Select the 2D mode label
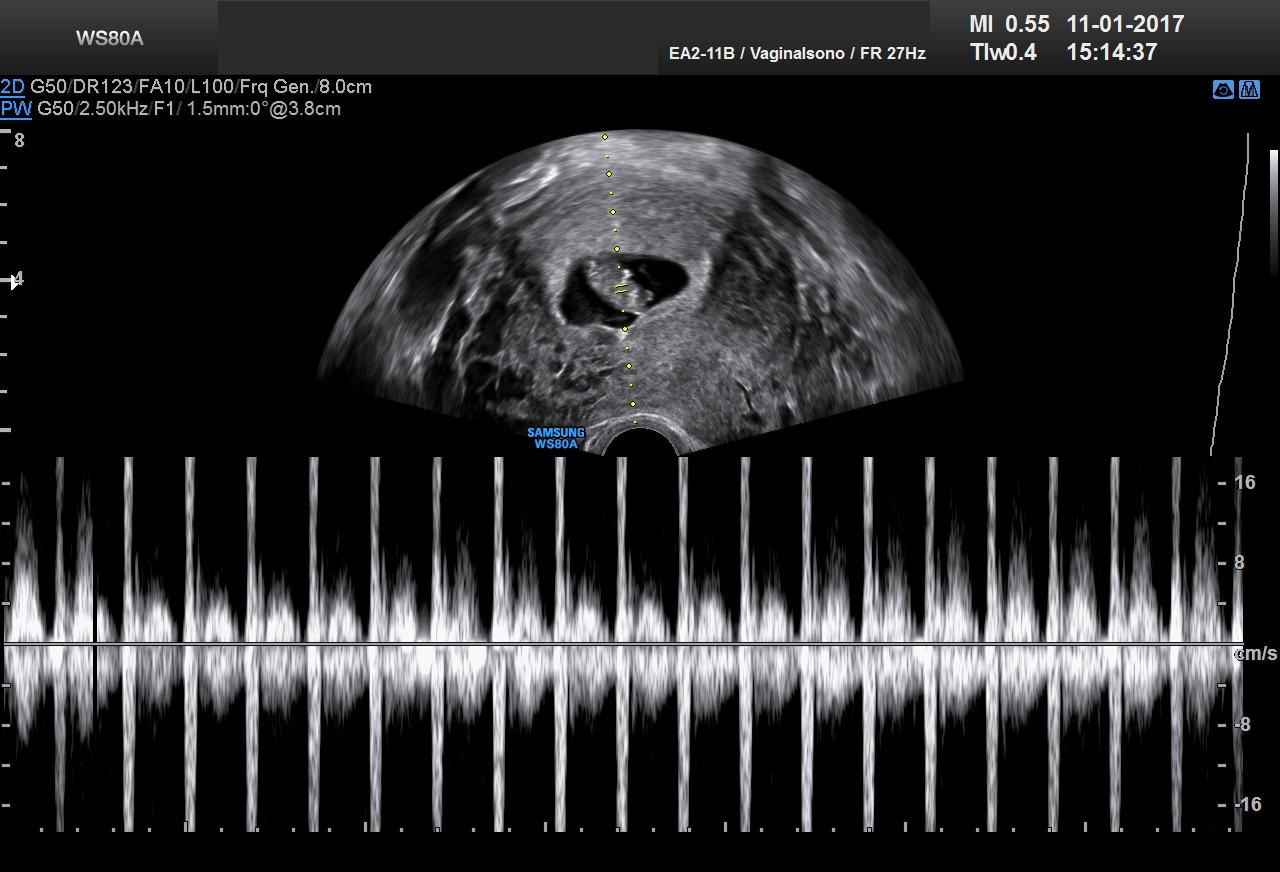Image resolution: width=1280 pixels, height=872 pixels. [x=13, y=87]
